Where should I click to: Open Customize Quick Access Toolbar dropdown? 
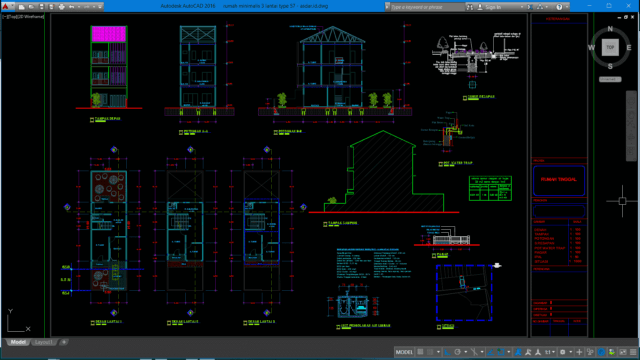pos(100,7)
